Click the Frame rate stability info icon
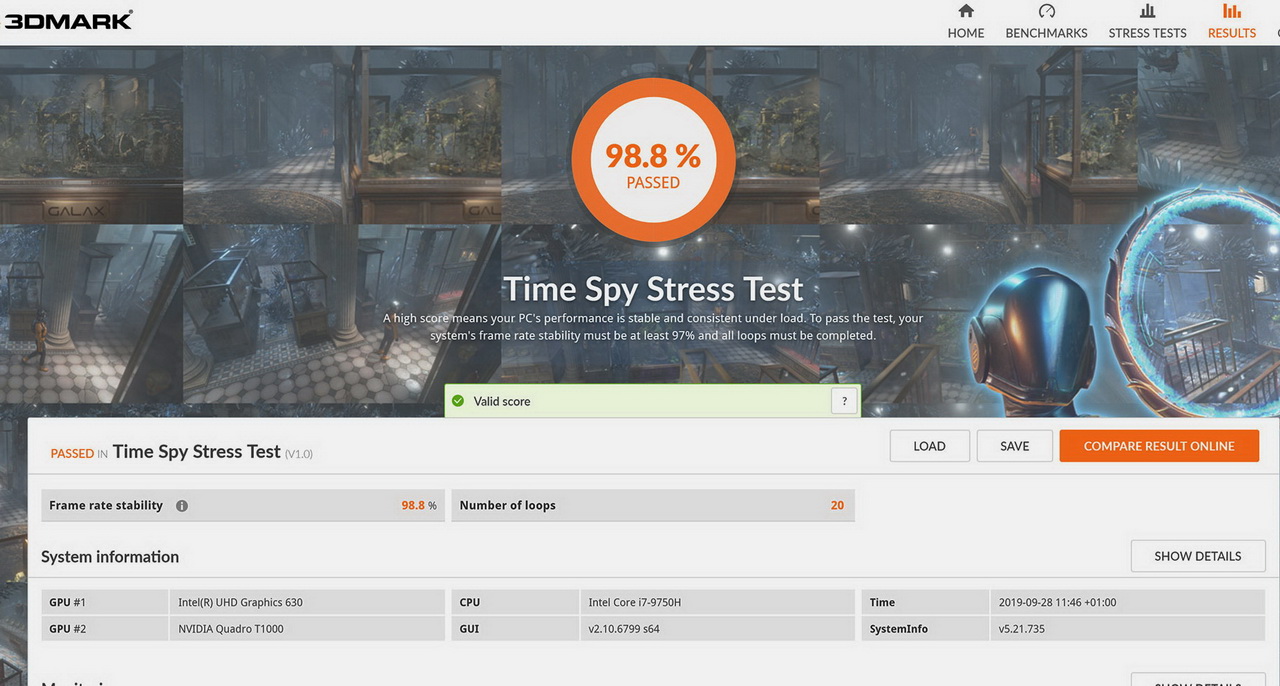 click(181, 506)
